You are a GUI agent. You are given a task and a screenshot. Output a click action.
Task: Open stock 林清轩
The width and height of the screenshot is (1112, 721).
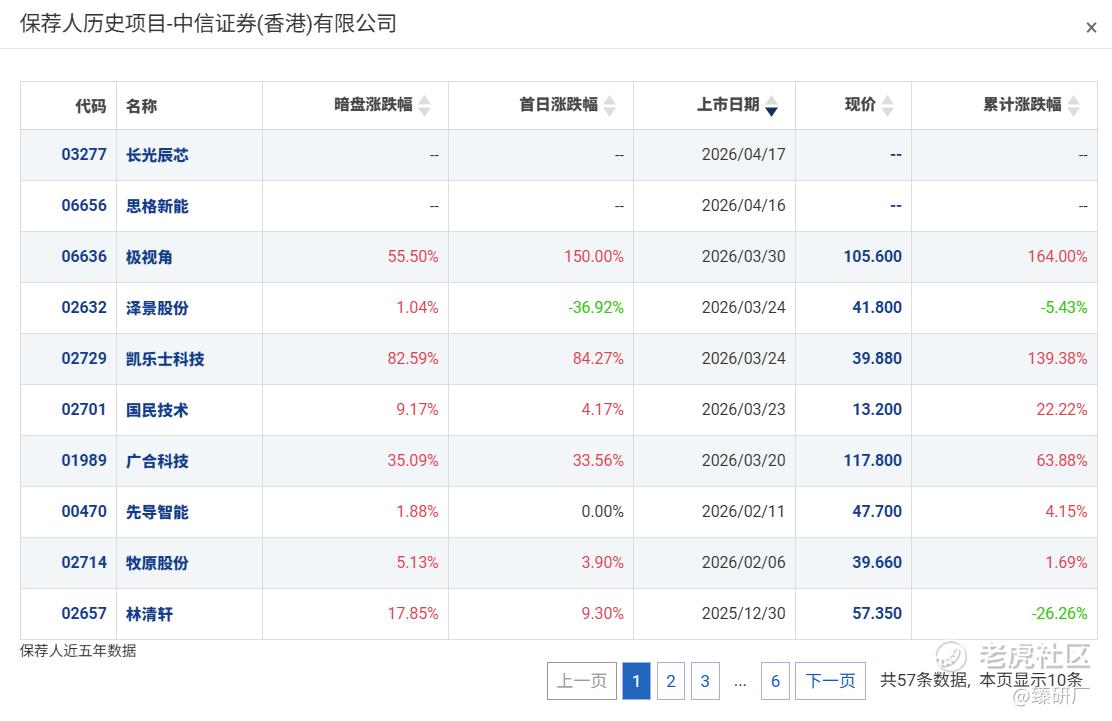pyautogui.click(x=149, y=614)
